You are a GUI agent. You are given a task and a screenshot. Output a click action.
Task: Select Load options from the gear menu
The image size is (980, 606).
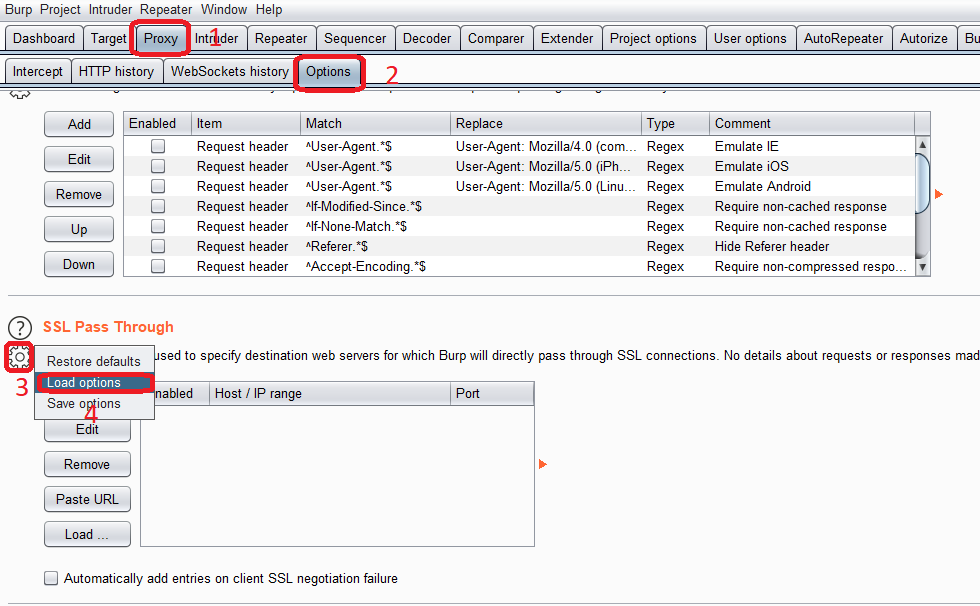click(84, 383)
